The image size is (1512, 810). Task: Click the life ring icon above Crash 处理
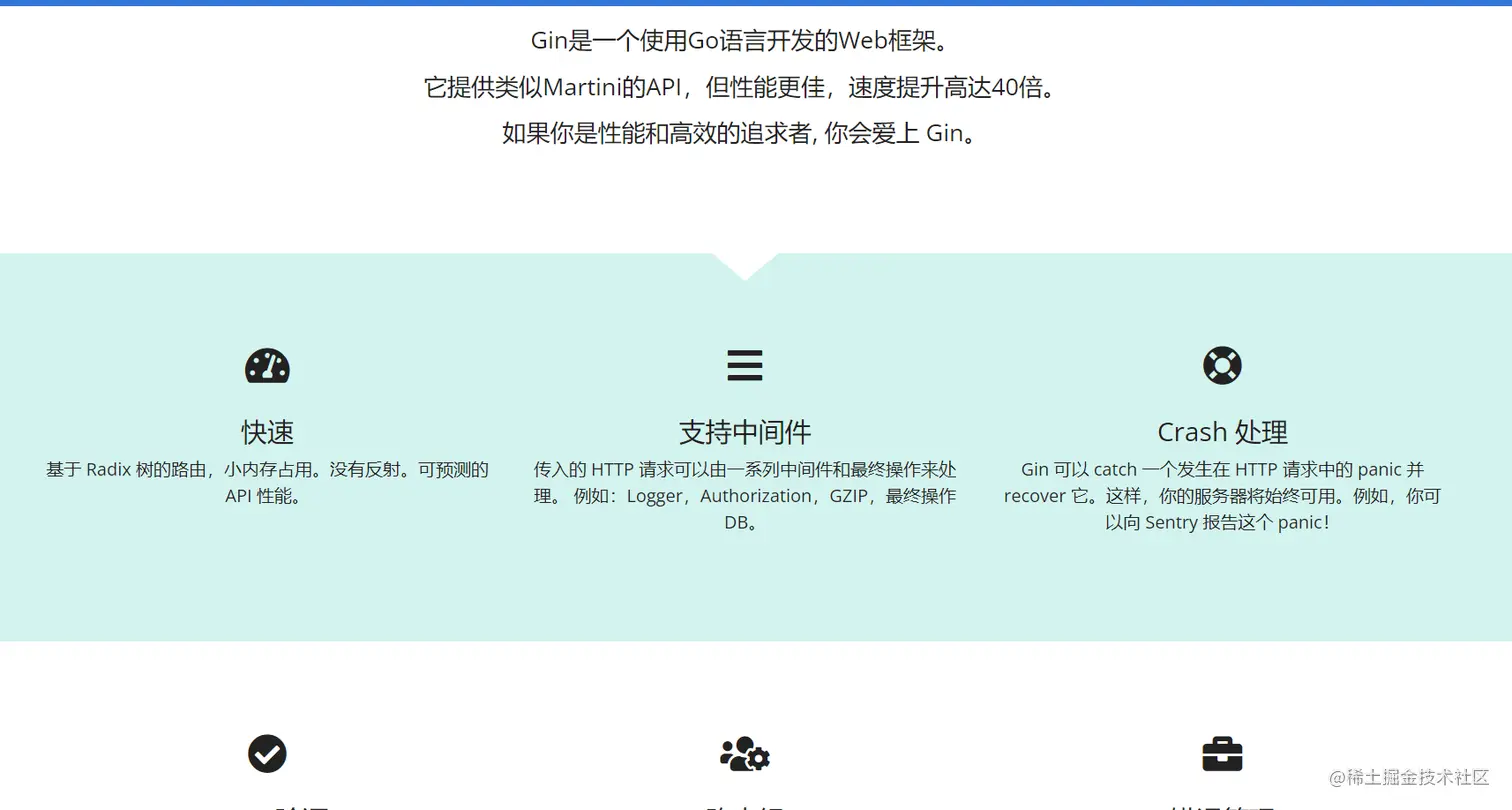[1222, 365]
